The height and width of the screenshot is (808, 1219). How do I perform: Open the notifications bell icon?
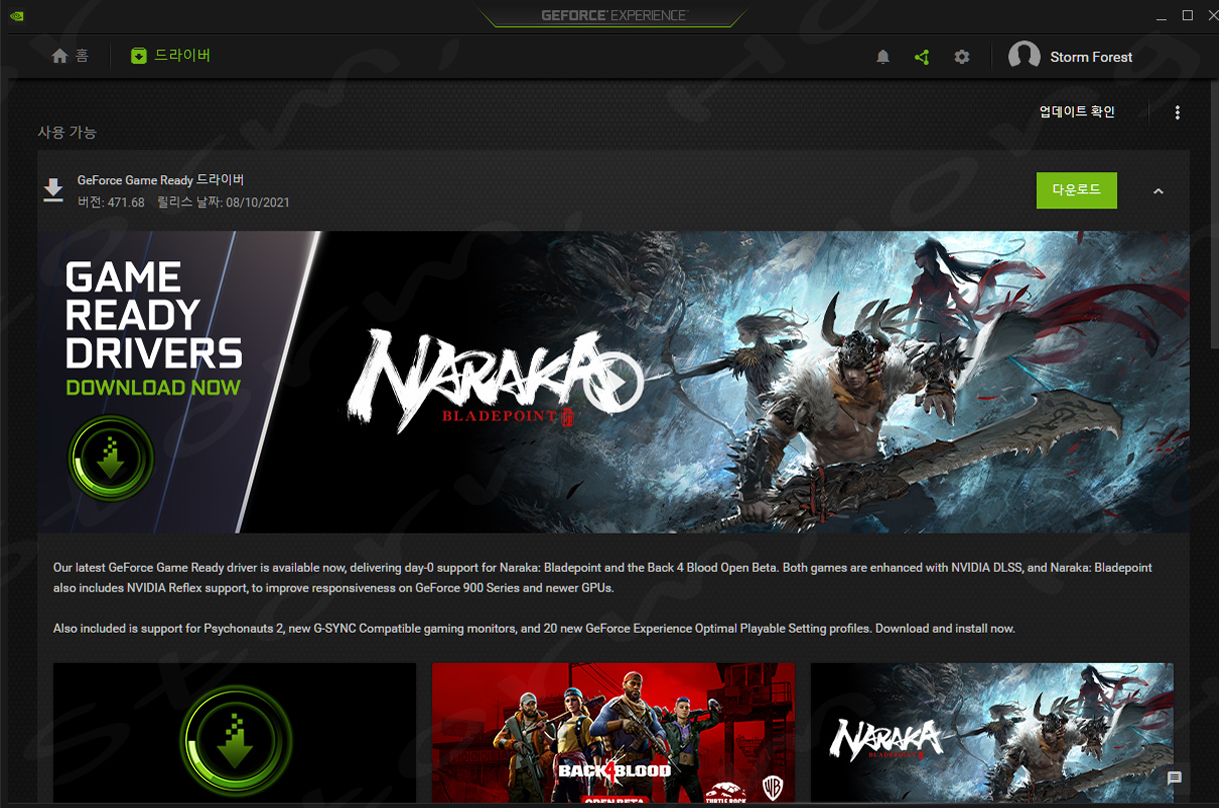coord(883,57)
